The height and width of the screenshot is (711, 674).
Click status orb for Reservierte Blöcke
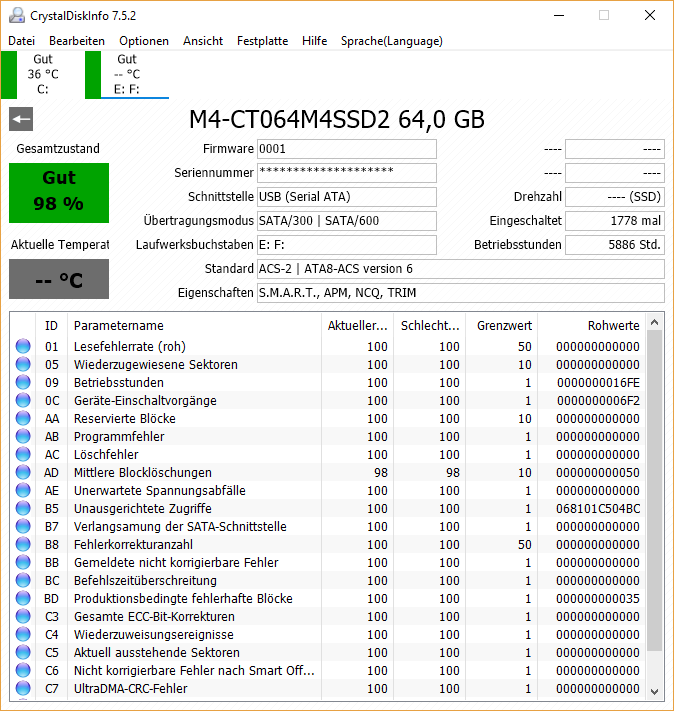[x=23, y=419]
